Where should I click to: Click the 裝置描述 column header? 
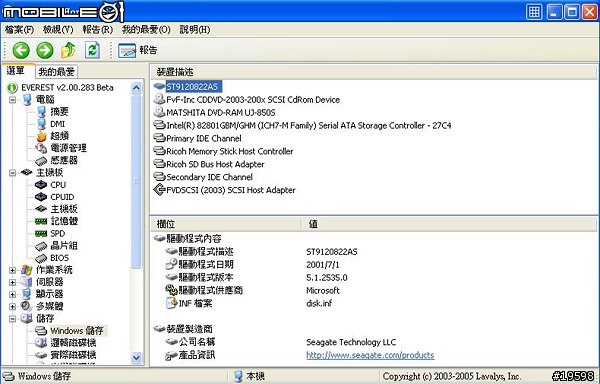[x=373, y=72]
